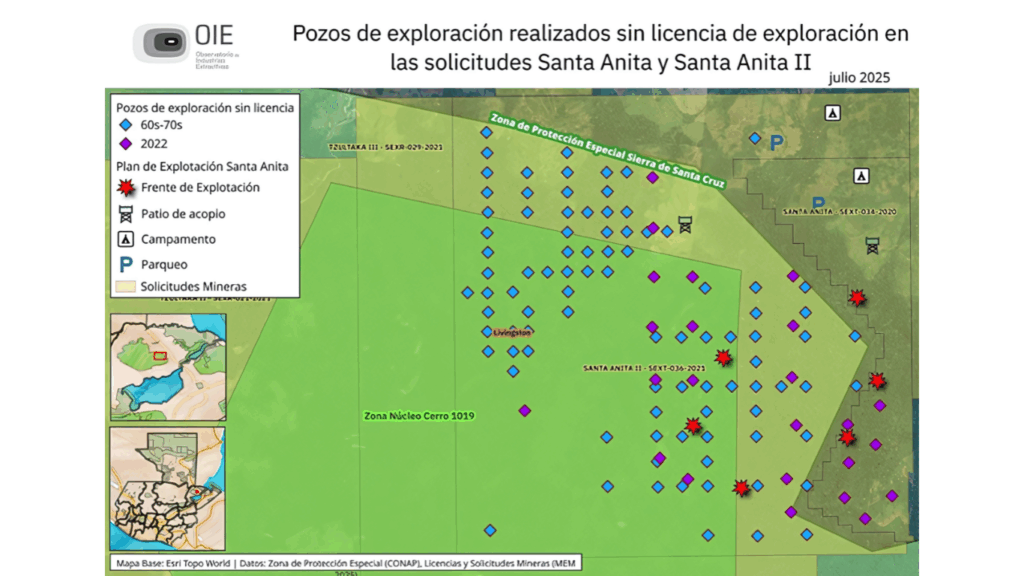Click the map title starting 'Pozos de exploración'
This screenshot has width=1024, height=576.
600,48
